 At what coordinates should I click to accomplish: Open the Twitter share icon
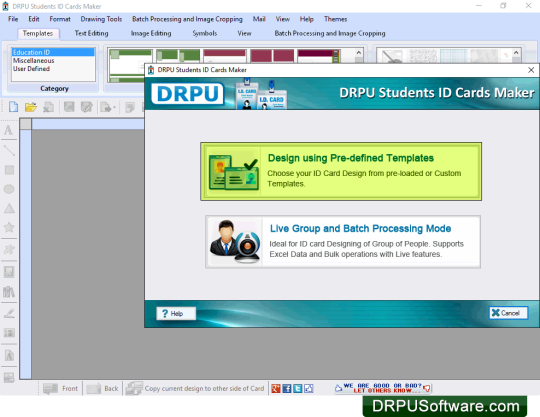click(x=298, y=388)
